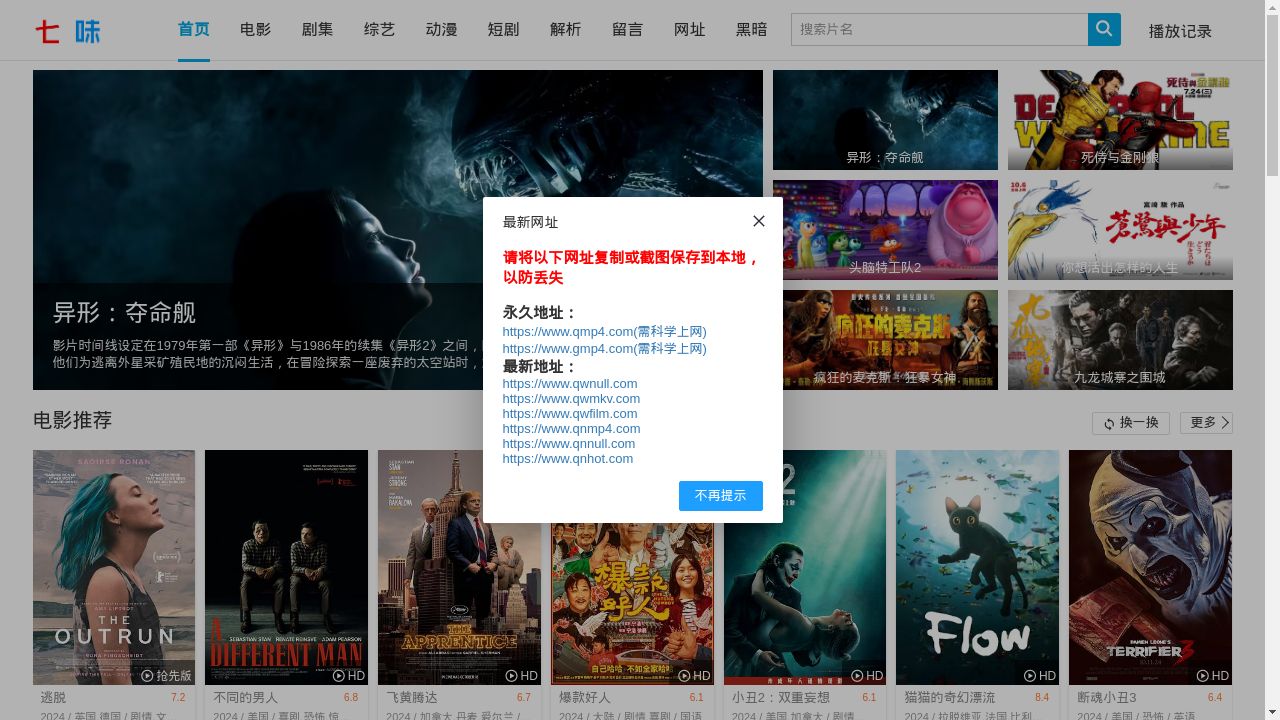Click the 猫猫的奇幻漂流 title text
Image resolution: width=1280 pixels, height=720 pixels.
[x=950, y=697]
